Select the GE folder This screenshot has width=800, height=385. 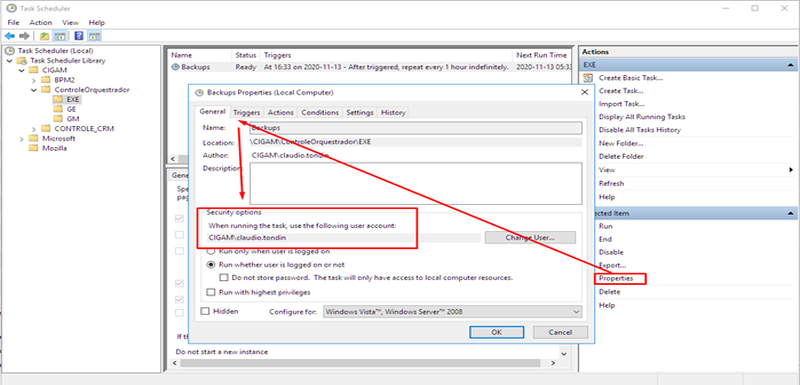tap(71, 109)
